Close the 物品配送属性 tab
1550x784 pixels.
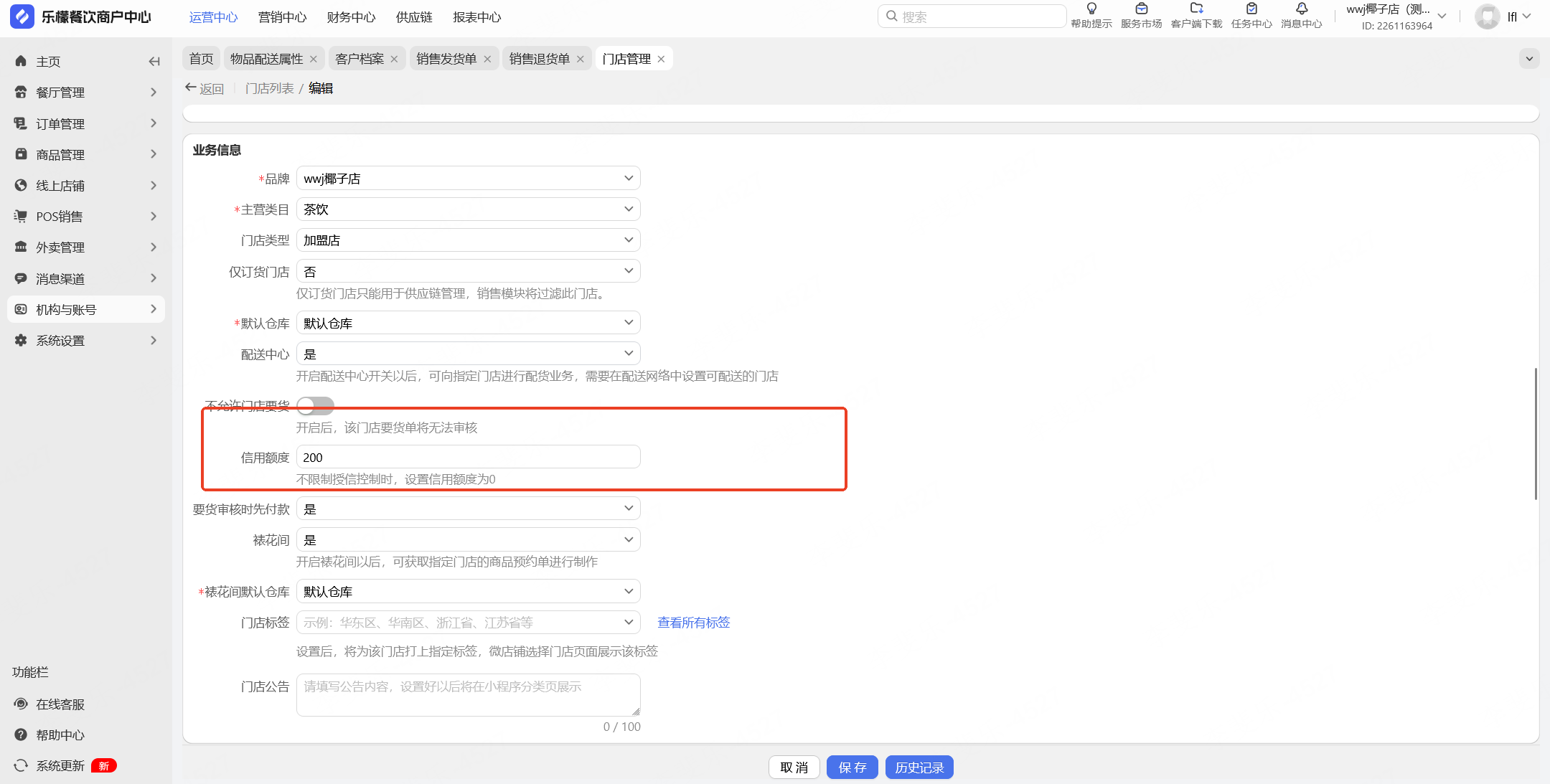click(314, 60)
